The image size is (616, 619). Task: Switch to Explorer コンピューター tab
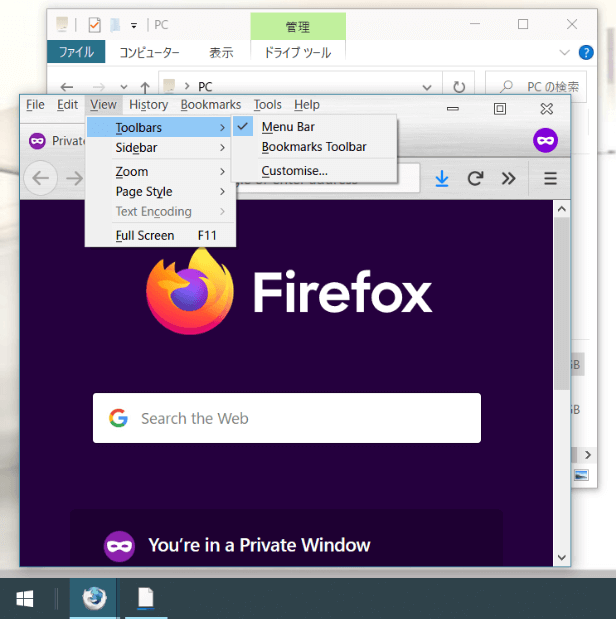(149, 53)
